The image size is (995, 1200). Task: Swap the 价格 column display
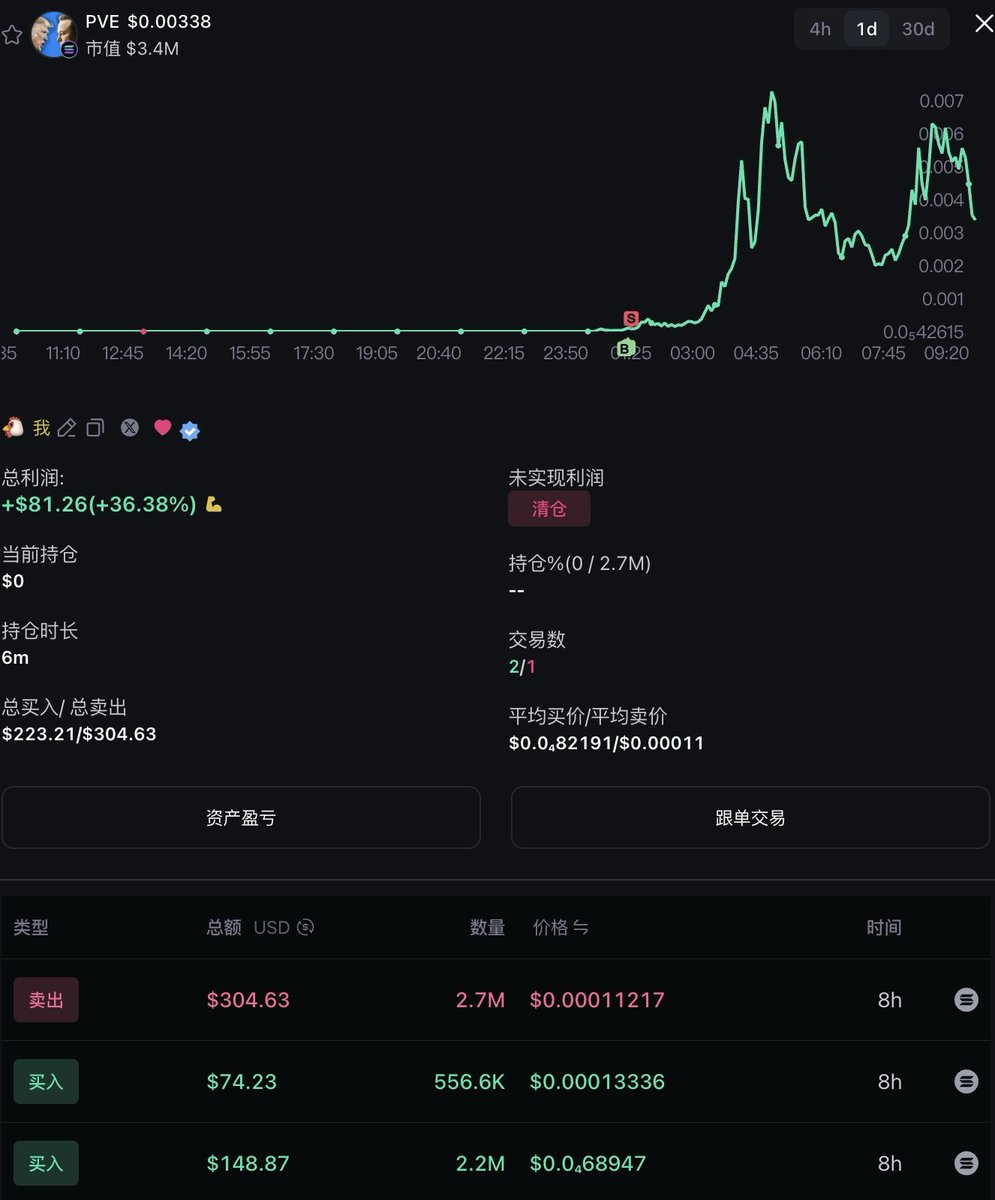pyautogui.click(x=581, y=927)
